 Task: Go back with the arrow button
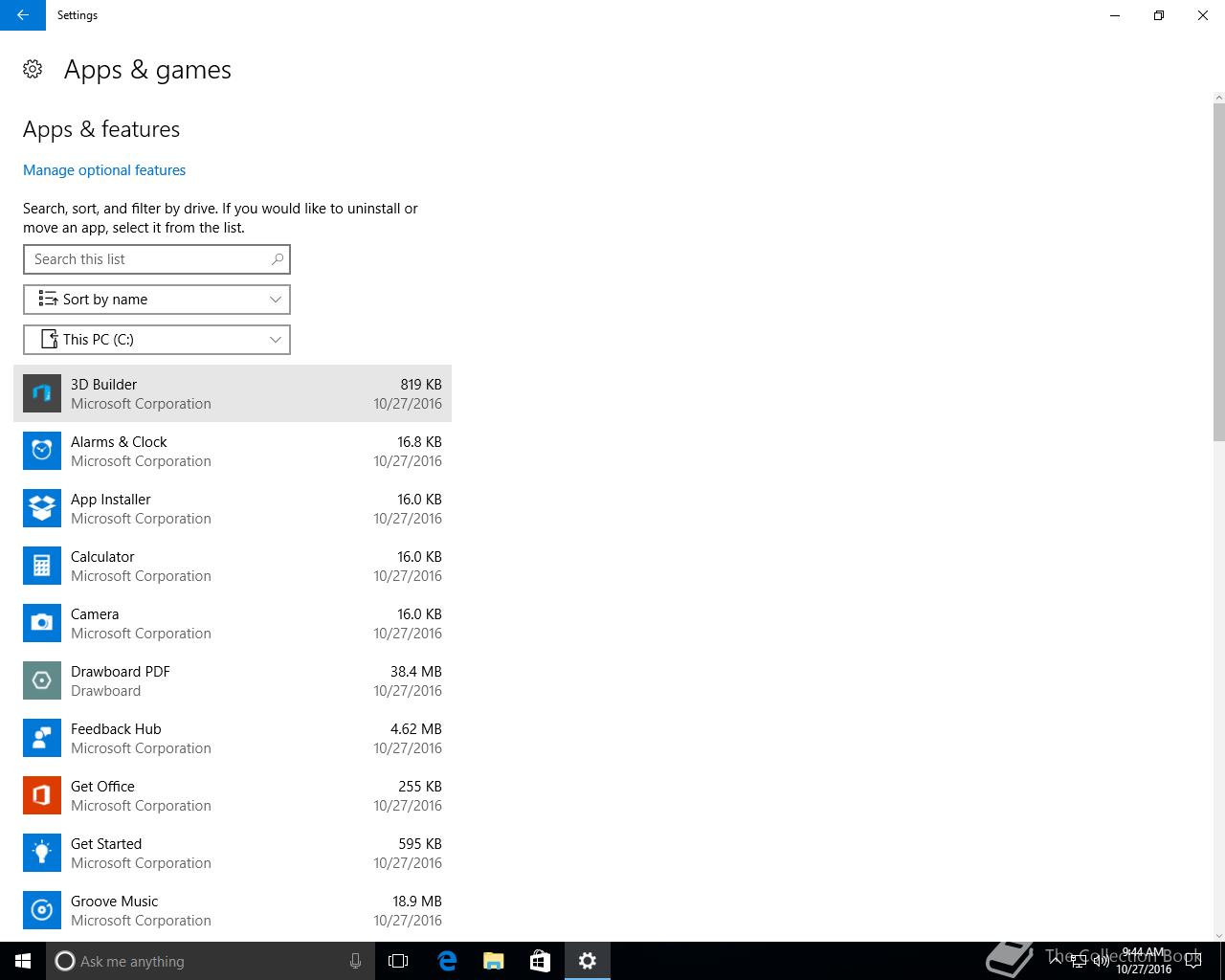(x=23, y=15)
